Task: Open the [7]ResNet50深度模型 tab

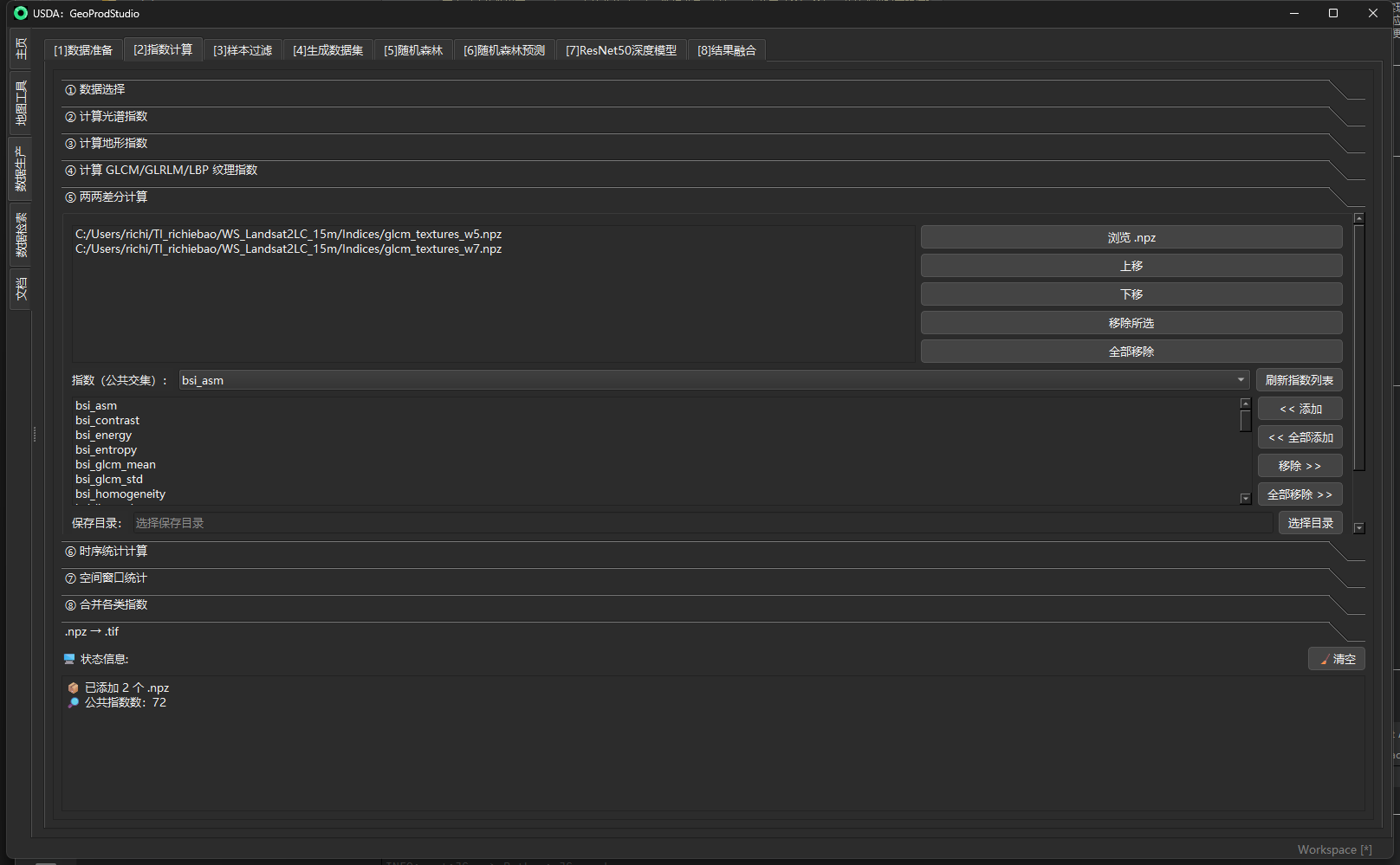Action: point(620,50)
